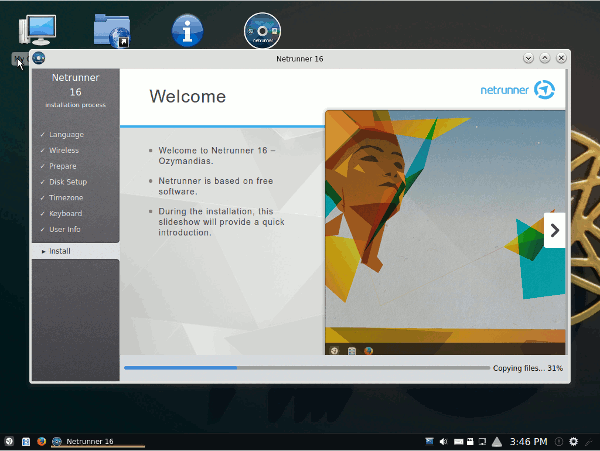Select the current Install step

coord(76,251)
